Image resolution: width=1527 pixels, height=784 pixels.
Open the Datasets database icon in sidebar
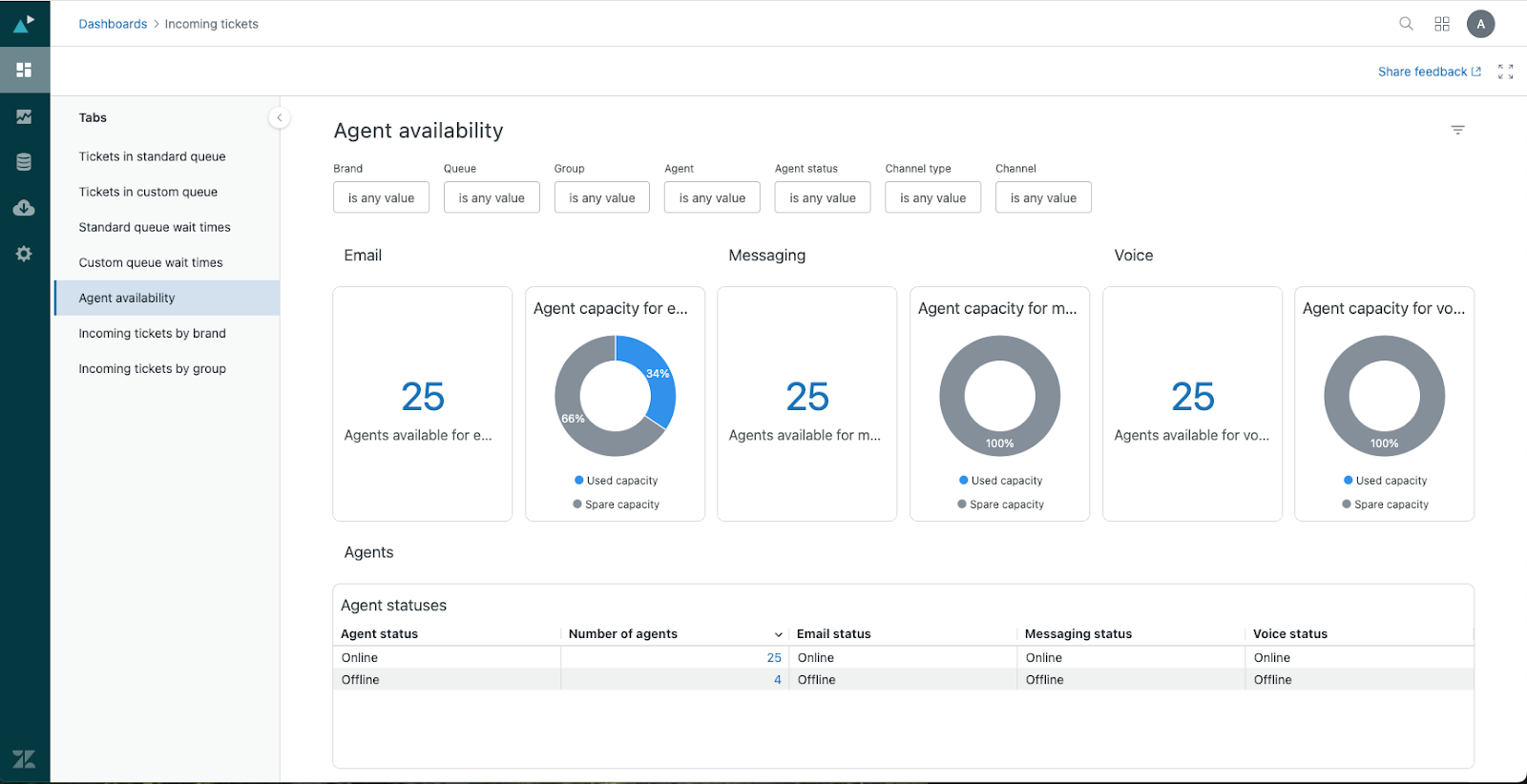(x=24, y=162)
